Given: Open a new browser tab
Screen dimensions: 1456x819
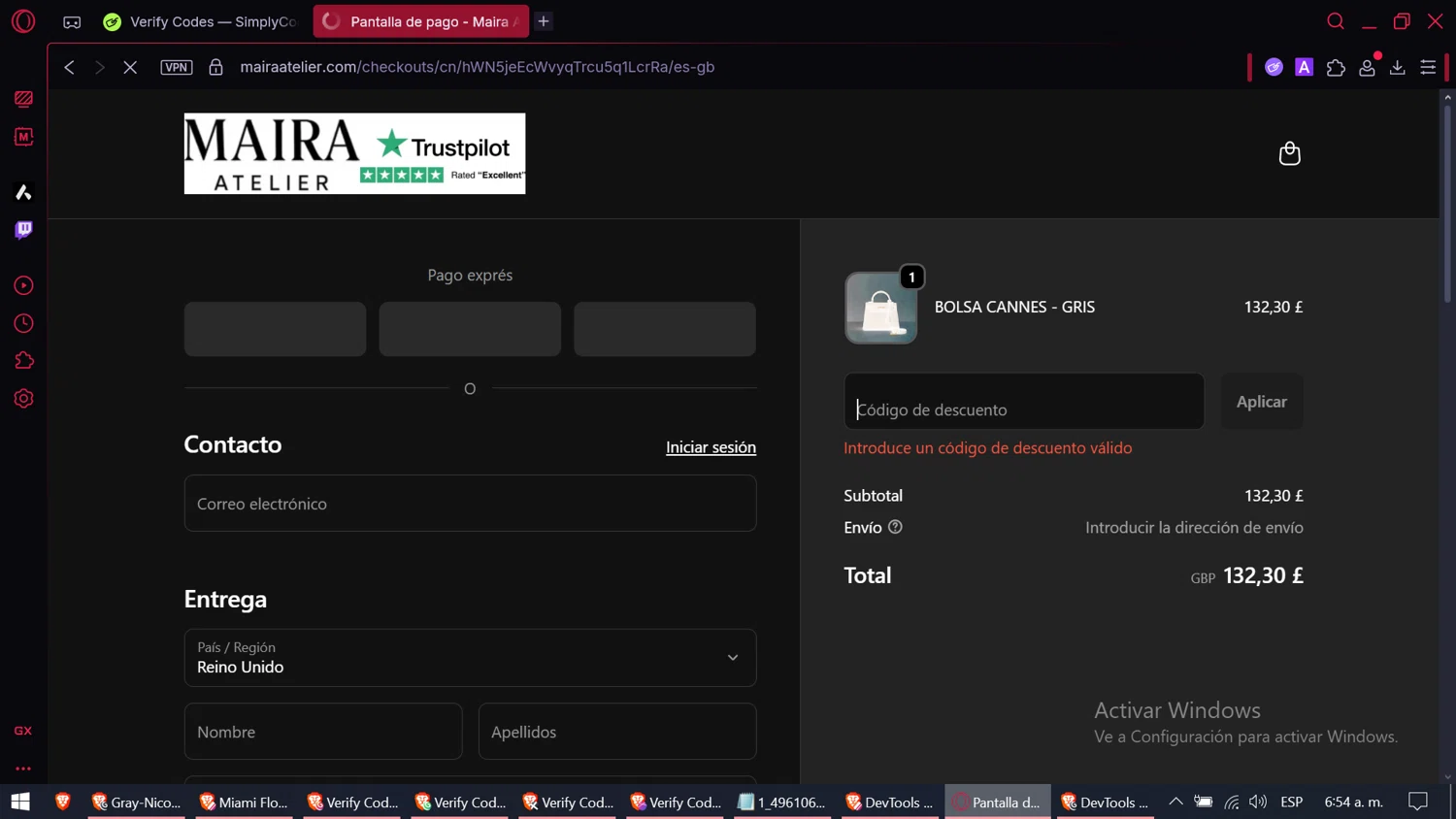Looking at the screenshot, I should [x=544, y=21].
